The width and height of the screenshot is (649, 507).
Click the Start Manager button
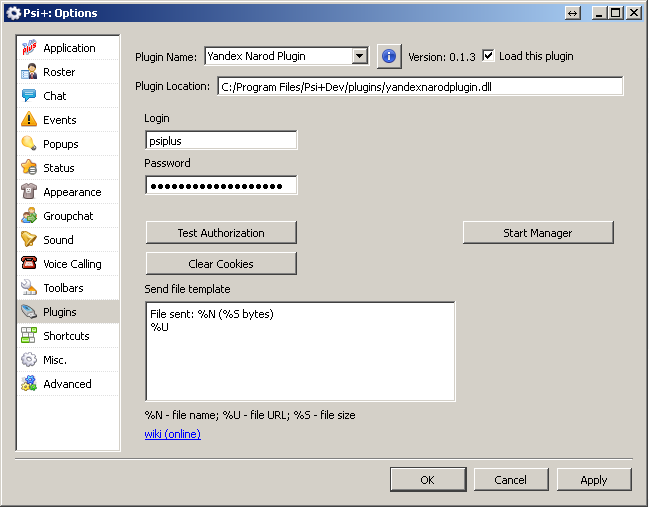537,233
